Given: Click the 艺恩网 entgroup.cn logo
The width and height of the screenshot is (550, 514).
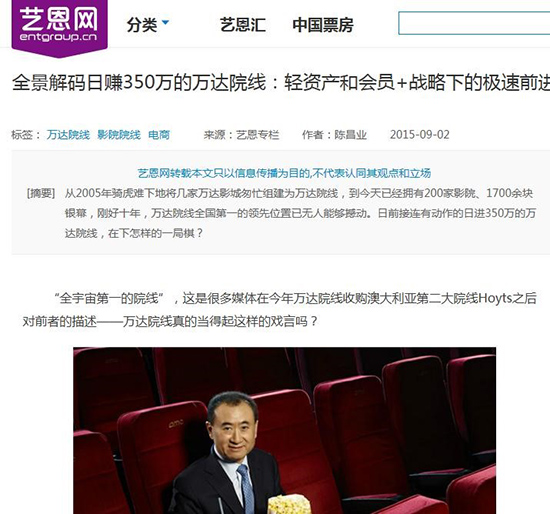Looking at the screenshot, I should pos(59,27).
